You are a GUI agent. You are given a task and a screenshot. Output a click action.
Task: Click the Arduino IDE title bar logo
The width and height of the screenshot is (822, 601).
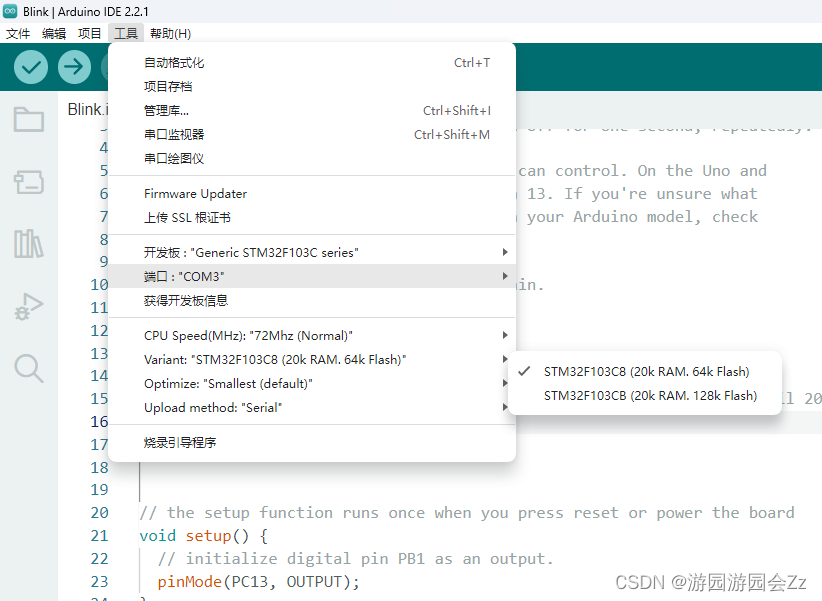(x=10, y=11)
